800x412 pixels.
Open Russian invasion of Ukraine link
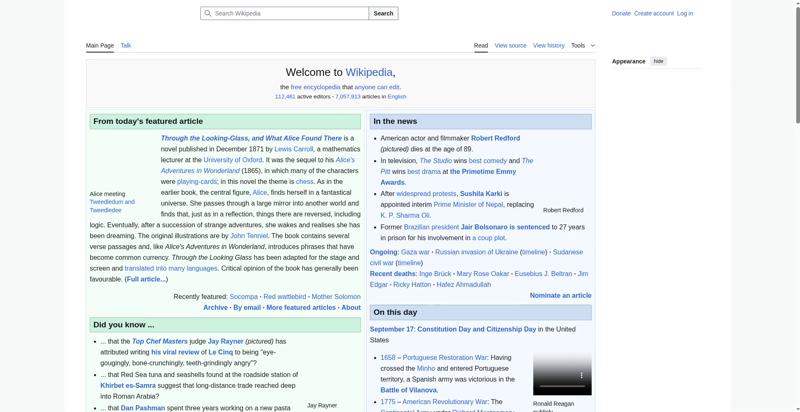coord(476,252)
